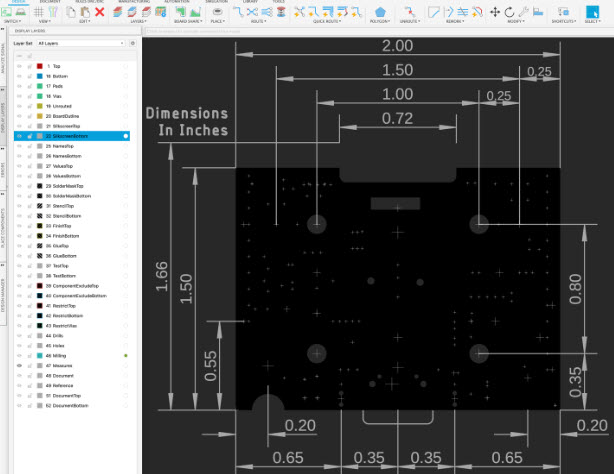
Task: Hide layer 1 Top via eye icon
Action: (19, 66)
